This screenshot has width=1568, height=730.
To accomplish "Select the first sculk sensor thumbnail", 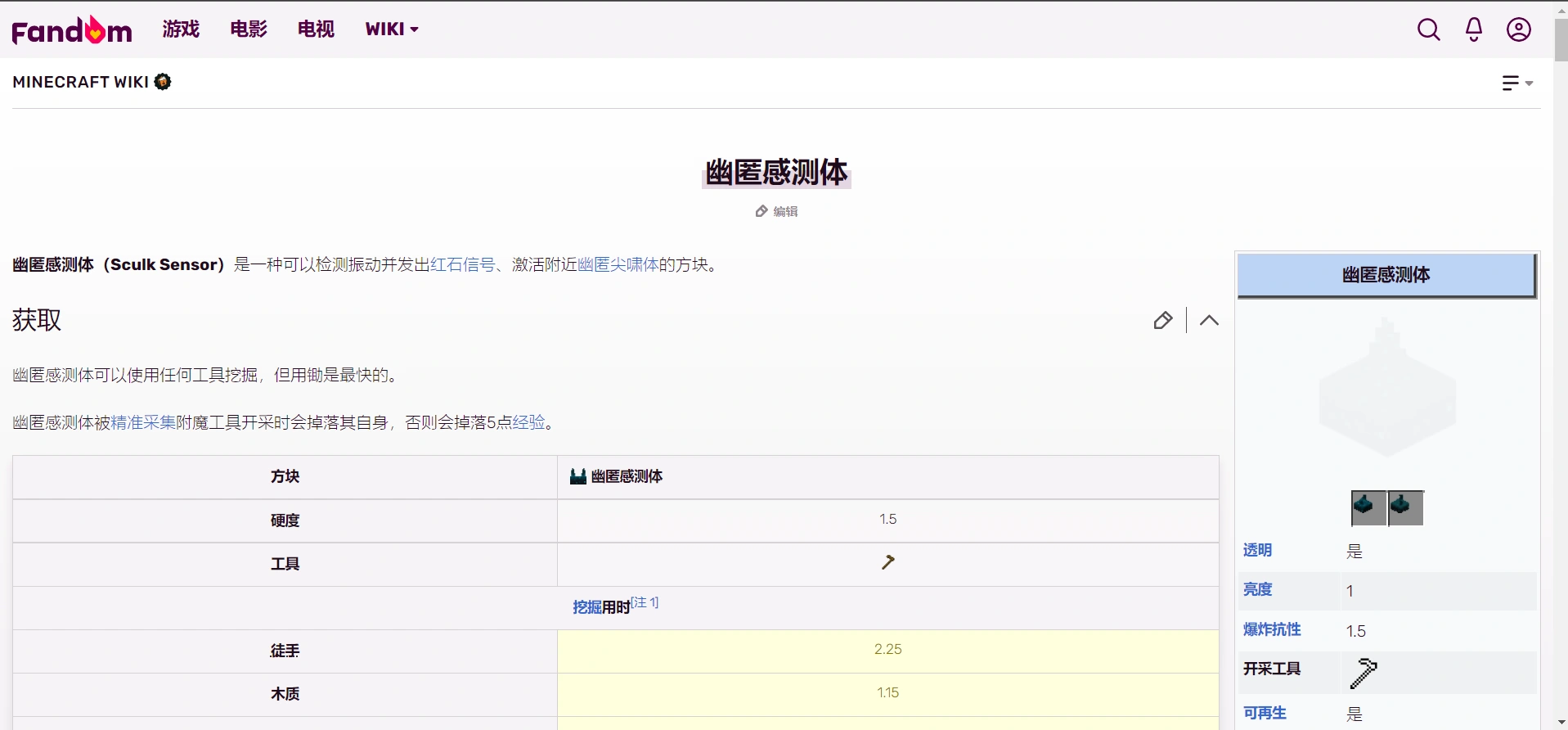I will click(1368, 507).
